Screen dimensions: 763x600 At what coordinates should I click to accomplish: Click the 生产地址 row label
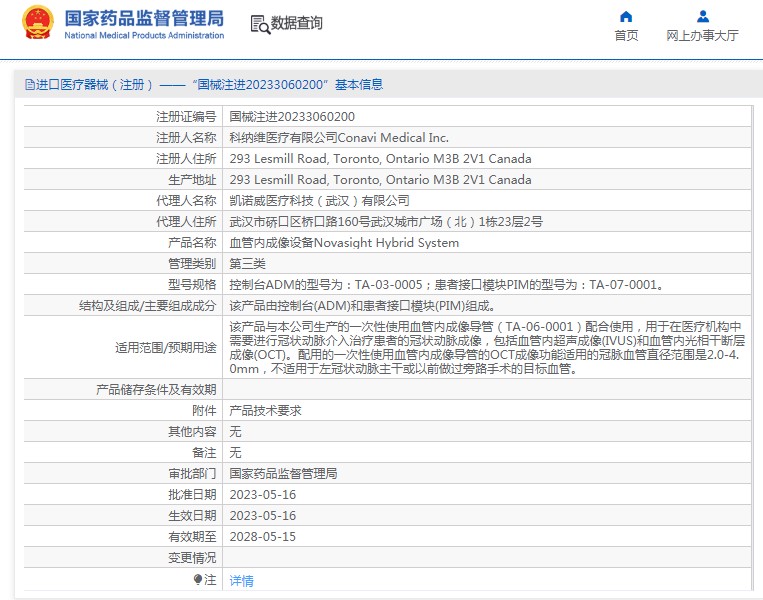tap(192, 180)
